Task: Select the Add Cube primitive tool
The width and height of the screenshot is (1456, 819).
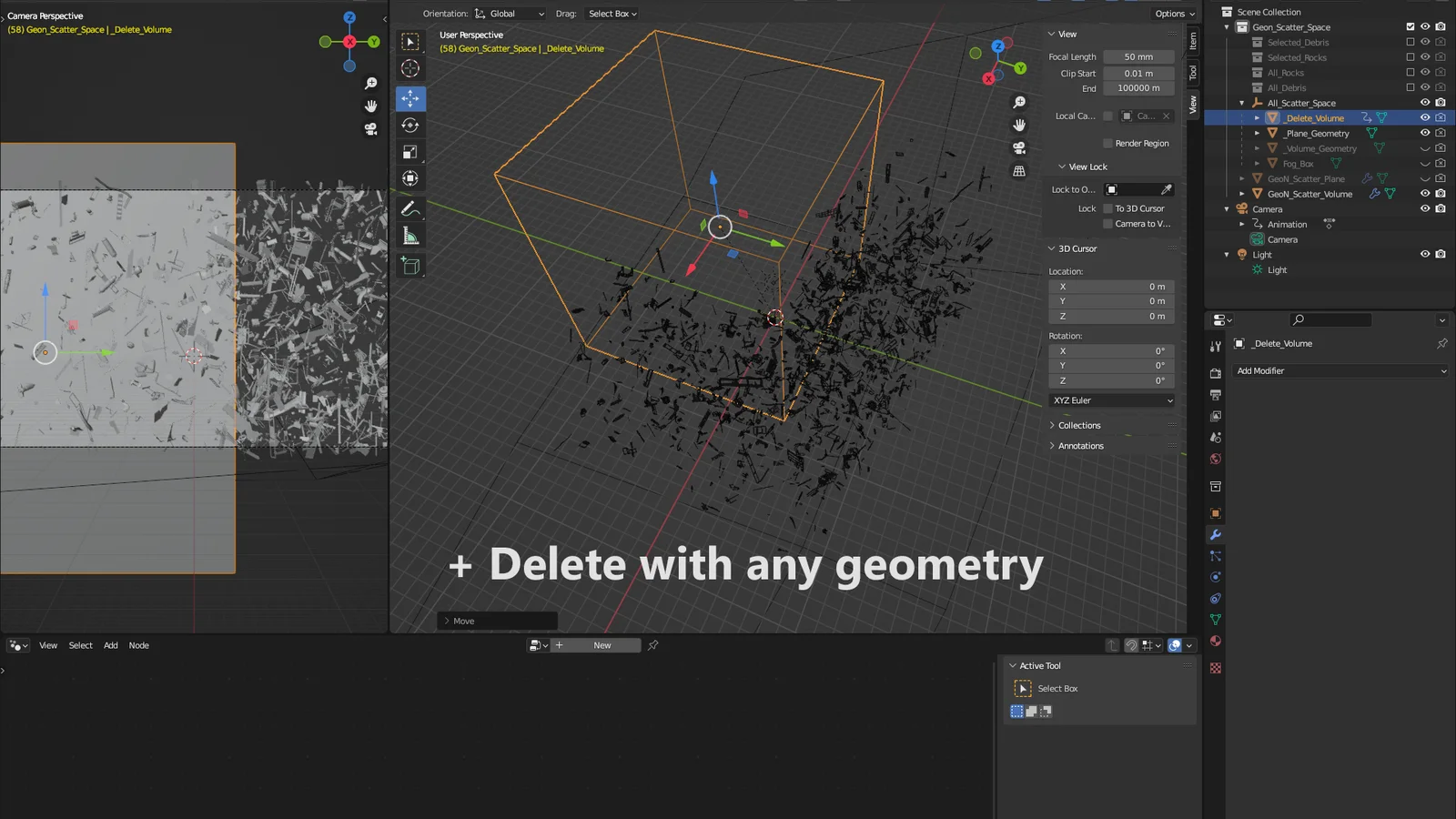Action: coord(410,266)
